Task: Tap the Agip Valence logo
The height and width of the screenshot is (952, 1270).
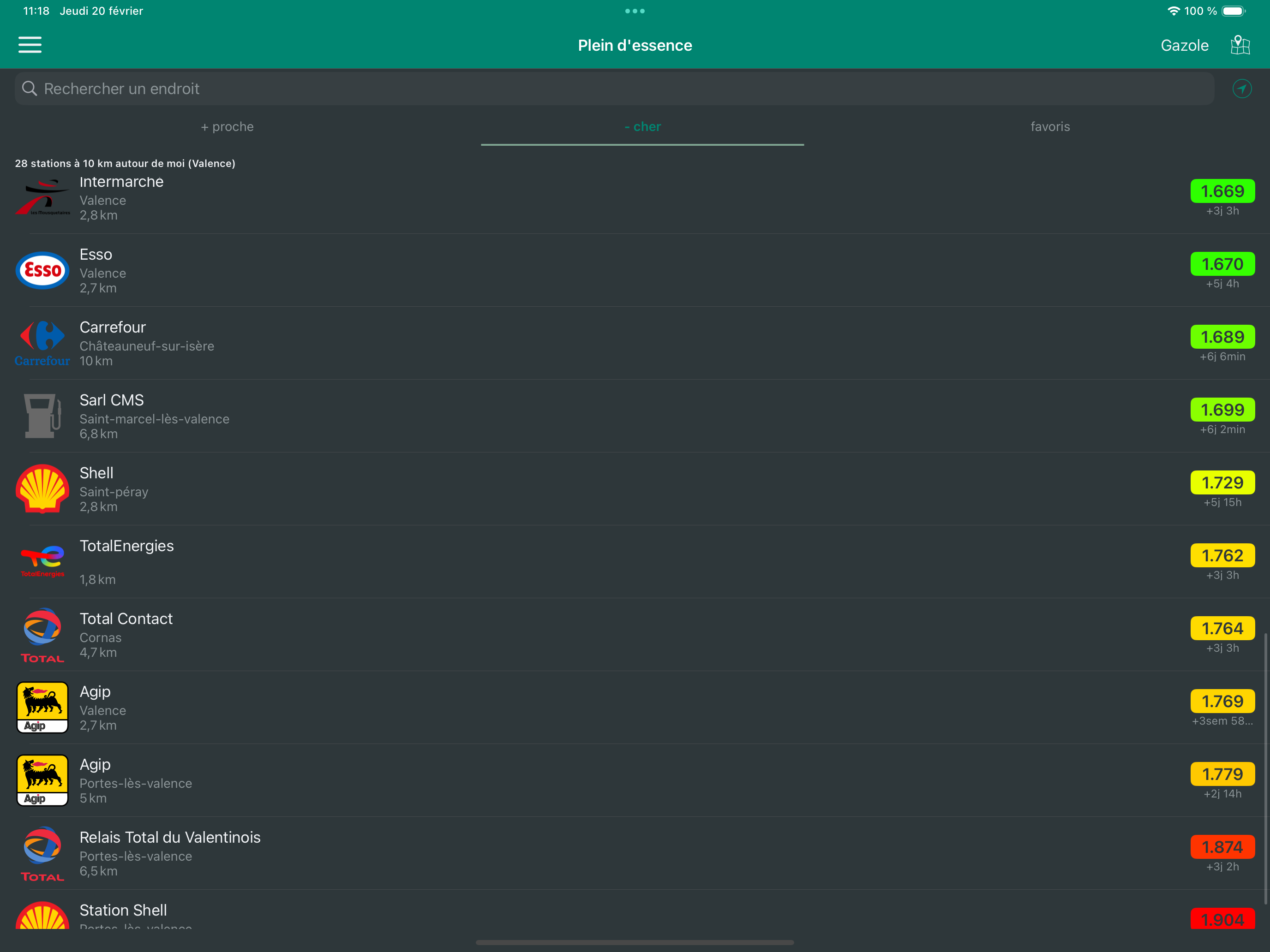Action: [x=42, y=707]
